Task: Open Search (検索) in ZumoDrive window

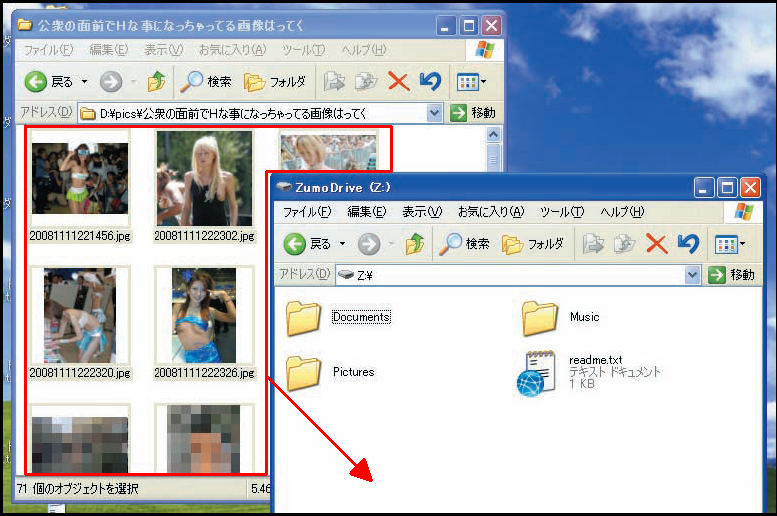Action: coord(464,243)
